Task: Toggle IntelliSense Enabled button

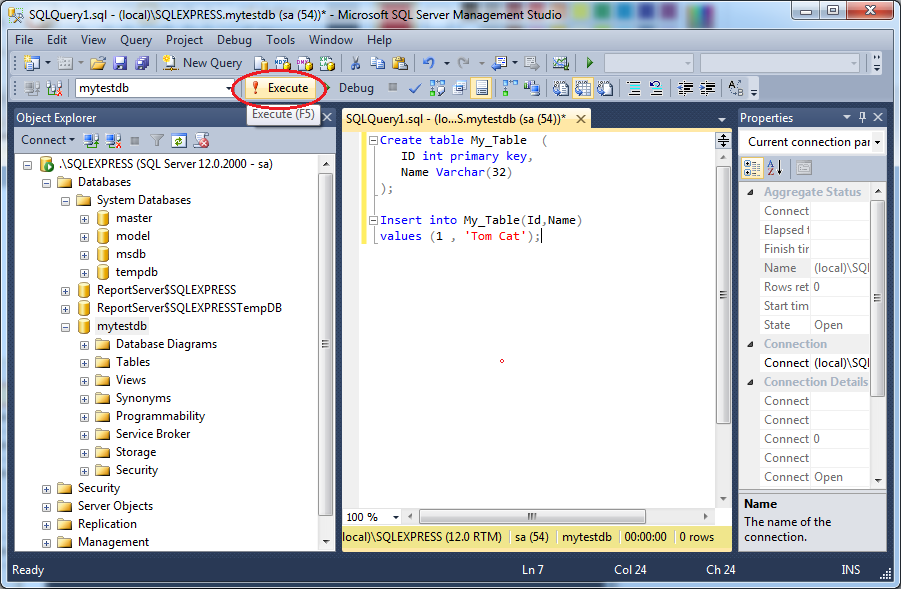Action: coord(482,88)
